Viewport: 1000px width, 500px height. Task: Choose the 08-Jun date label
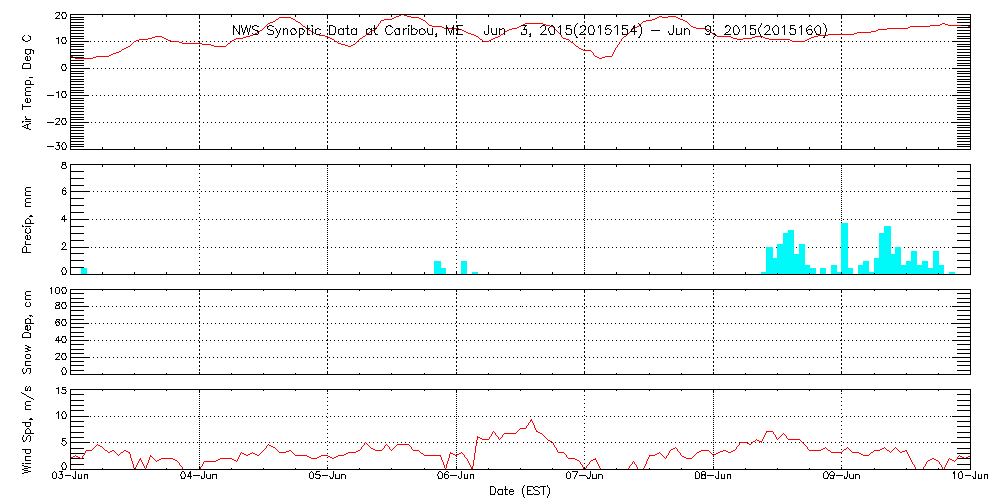click(x=713, y=477)
